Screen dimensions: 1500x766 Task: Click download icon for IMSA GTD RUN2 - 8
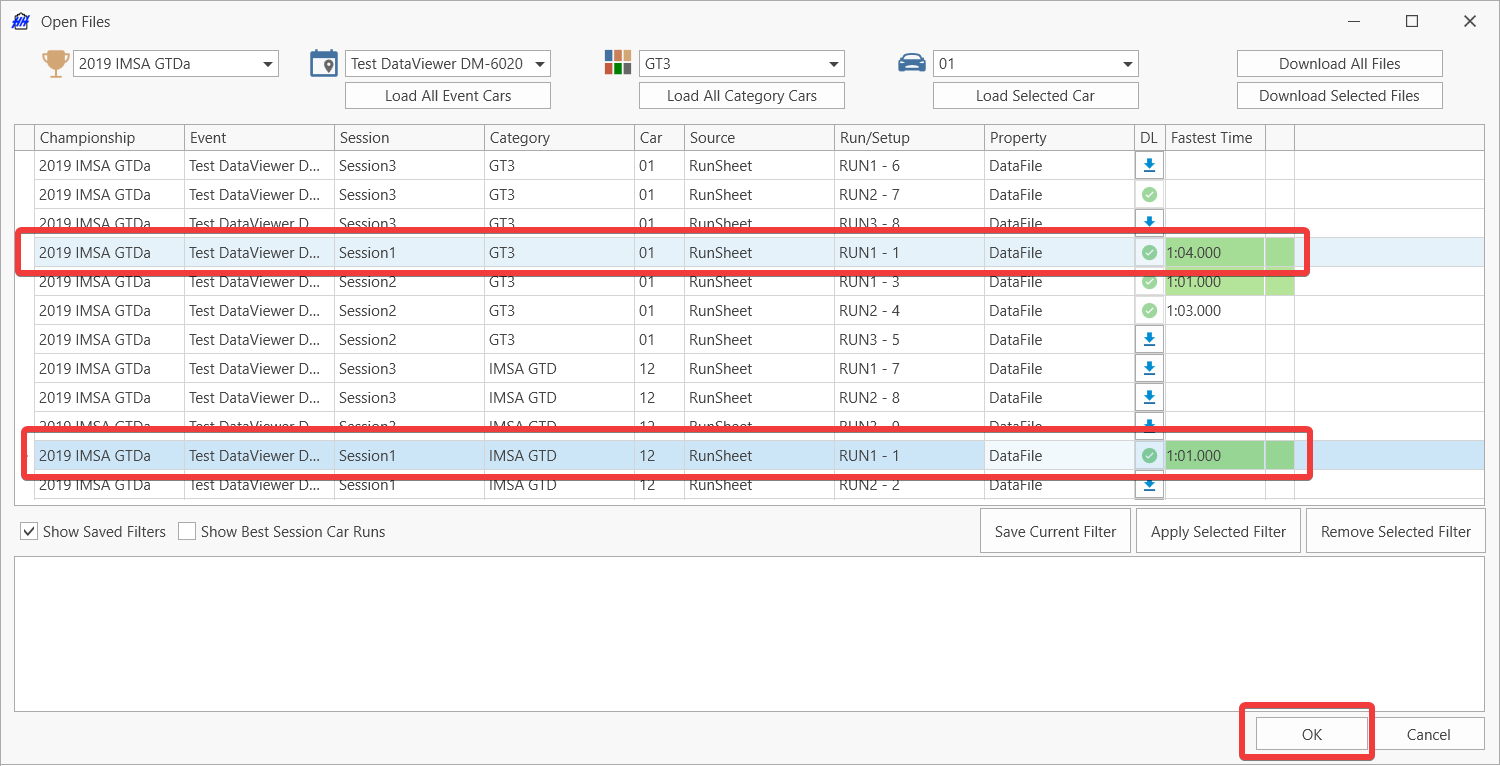[x=1149, y=398]
